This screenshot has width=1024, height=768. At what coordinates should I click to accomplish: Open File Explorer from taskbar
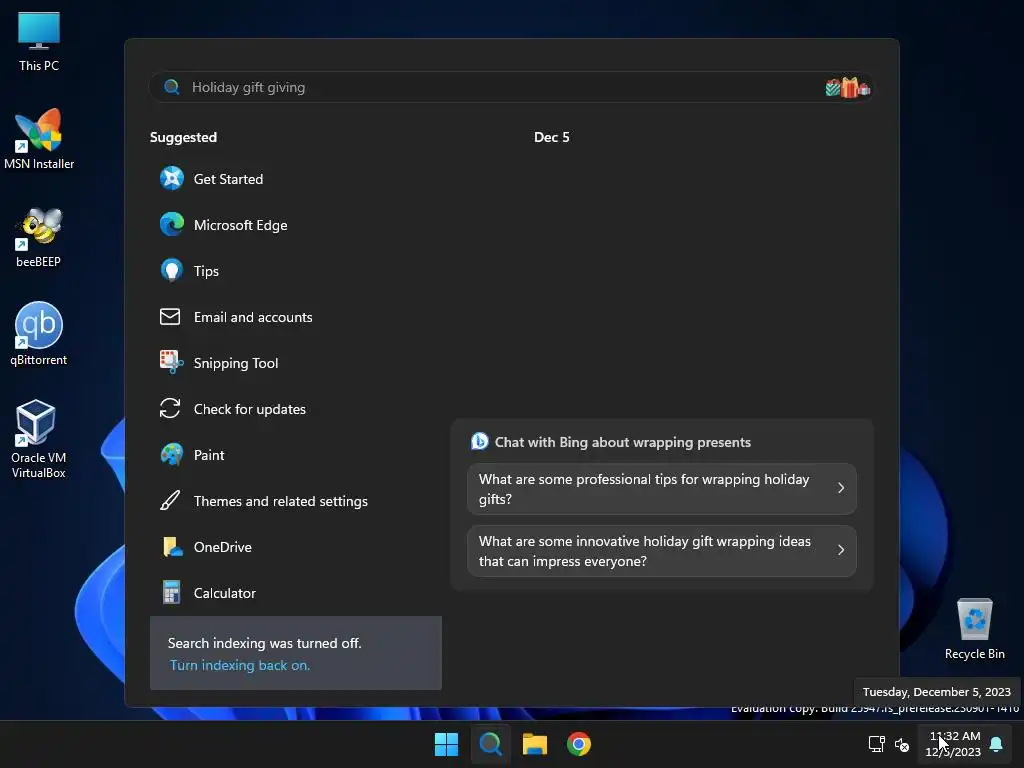click(x=535, y=744)
